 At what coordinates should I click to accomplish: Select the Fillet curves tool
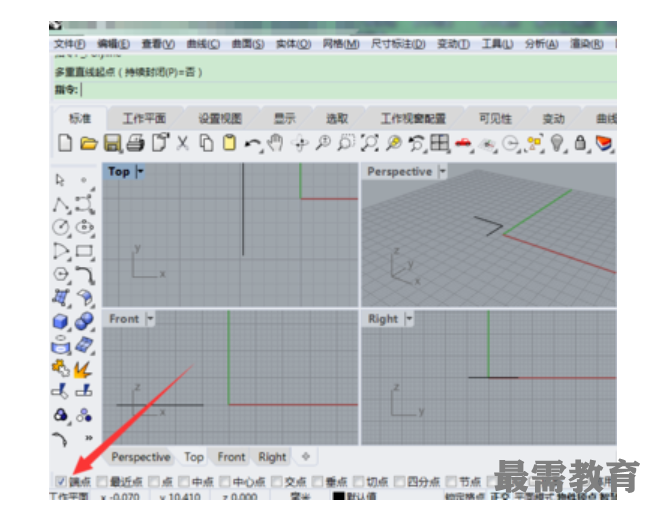(85, 275)
